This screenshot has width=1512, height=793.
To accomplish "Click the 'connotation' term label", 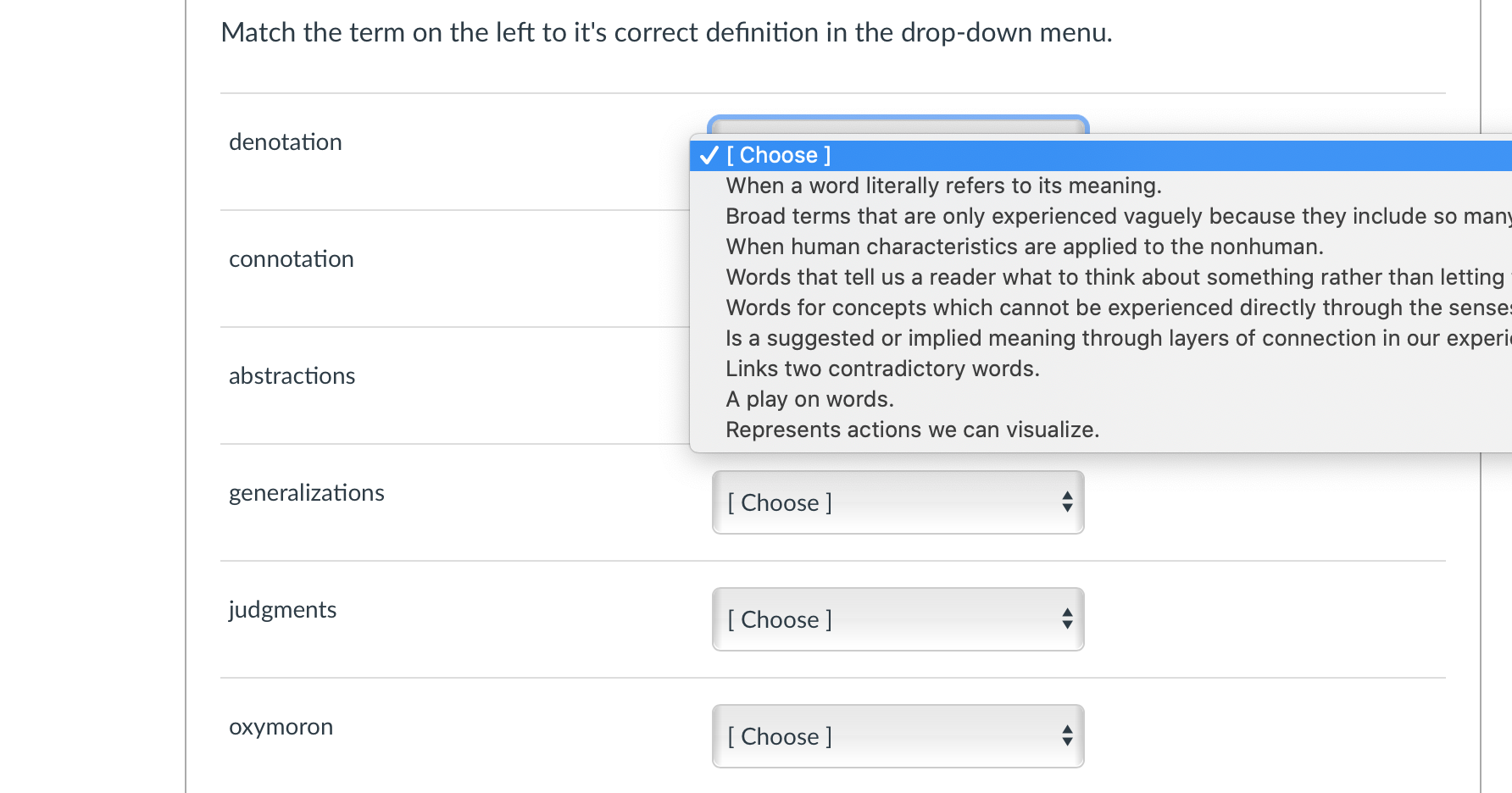I will click(x=292, y=259).
